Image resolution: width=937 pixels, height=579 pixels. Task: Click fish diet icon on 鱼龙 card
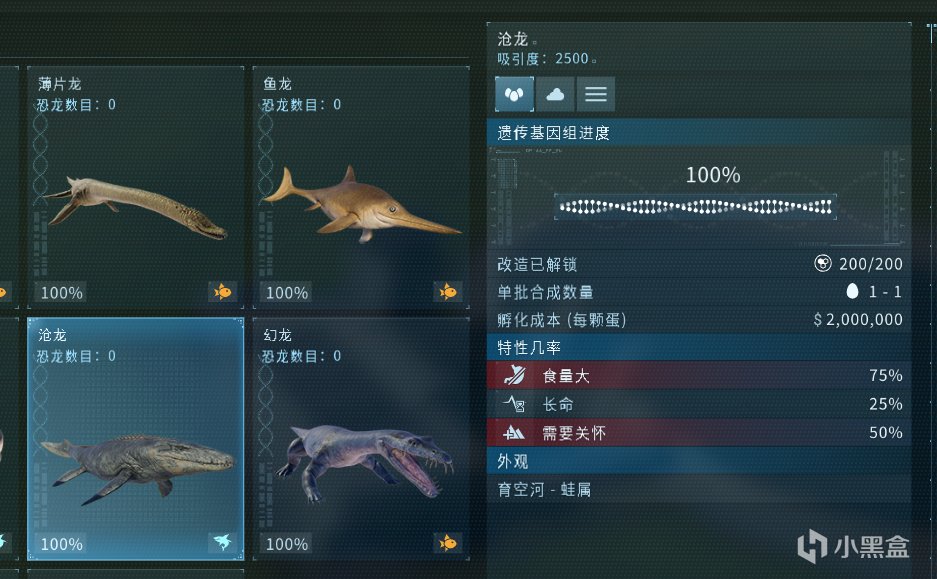click(x=448, y=292)
